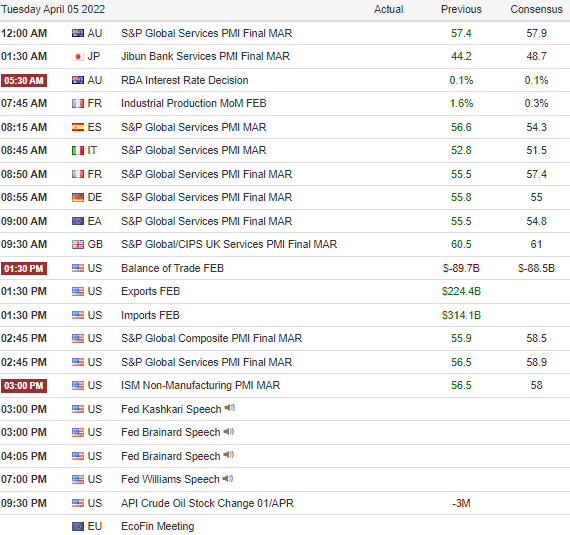This screenshot has height=535, width=570.
Task: Open API Crude Oil Stock Change event
Action: point(207,503)
